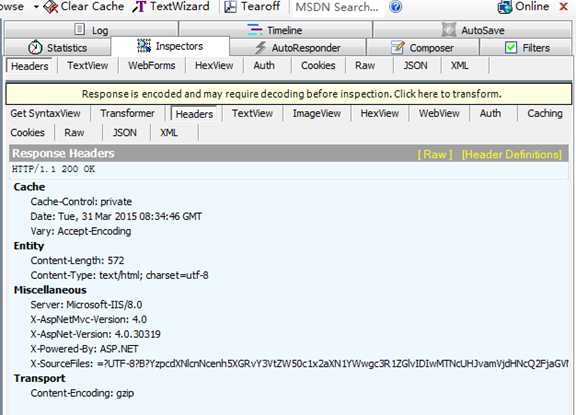Viewport: 576px width, 415px height.
Task: Click inside the MSDN Search field
Action: pos(337,7)
